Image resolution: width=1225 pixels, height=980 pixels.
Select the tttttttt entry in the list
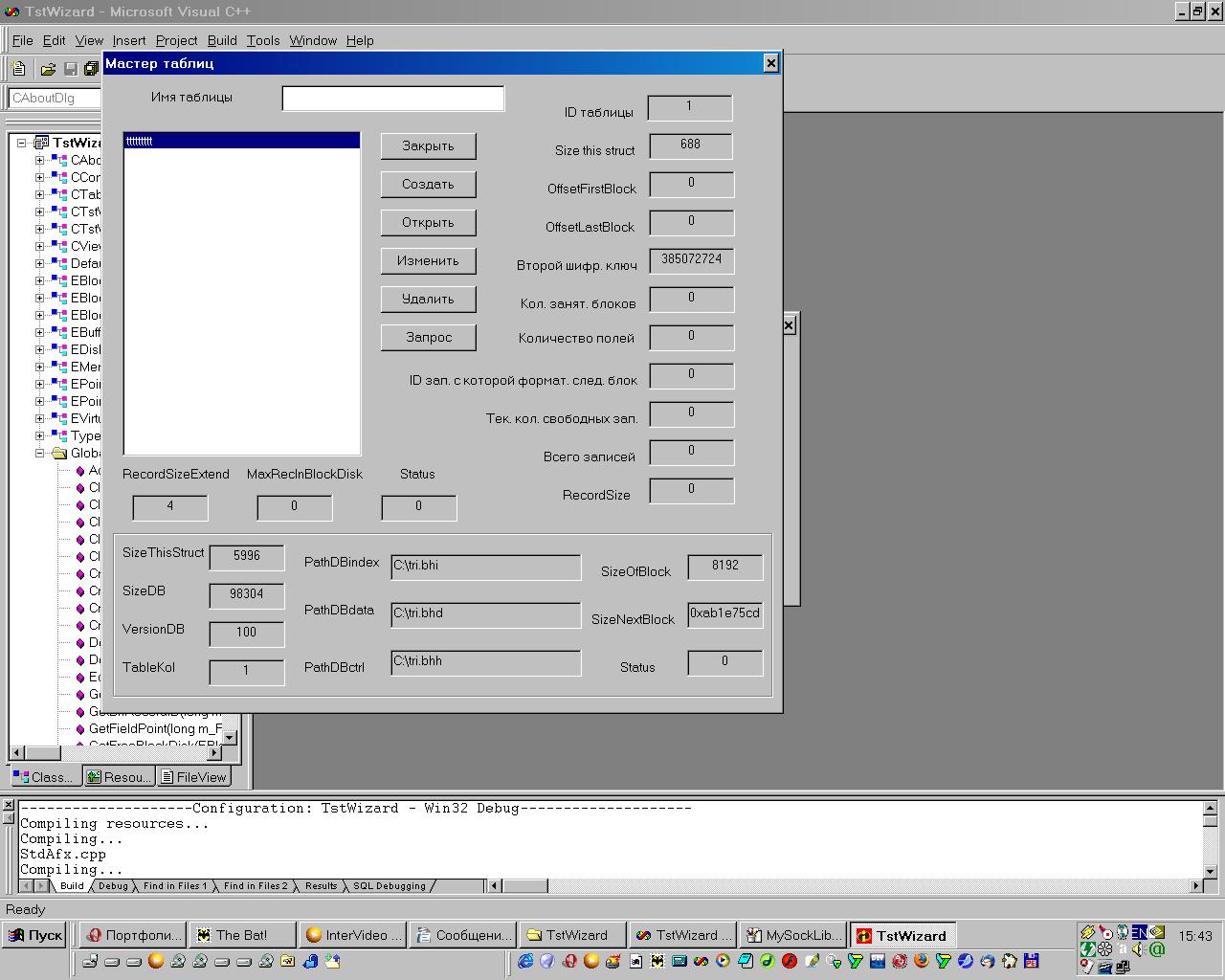241,141
